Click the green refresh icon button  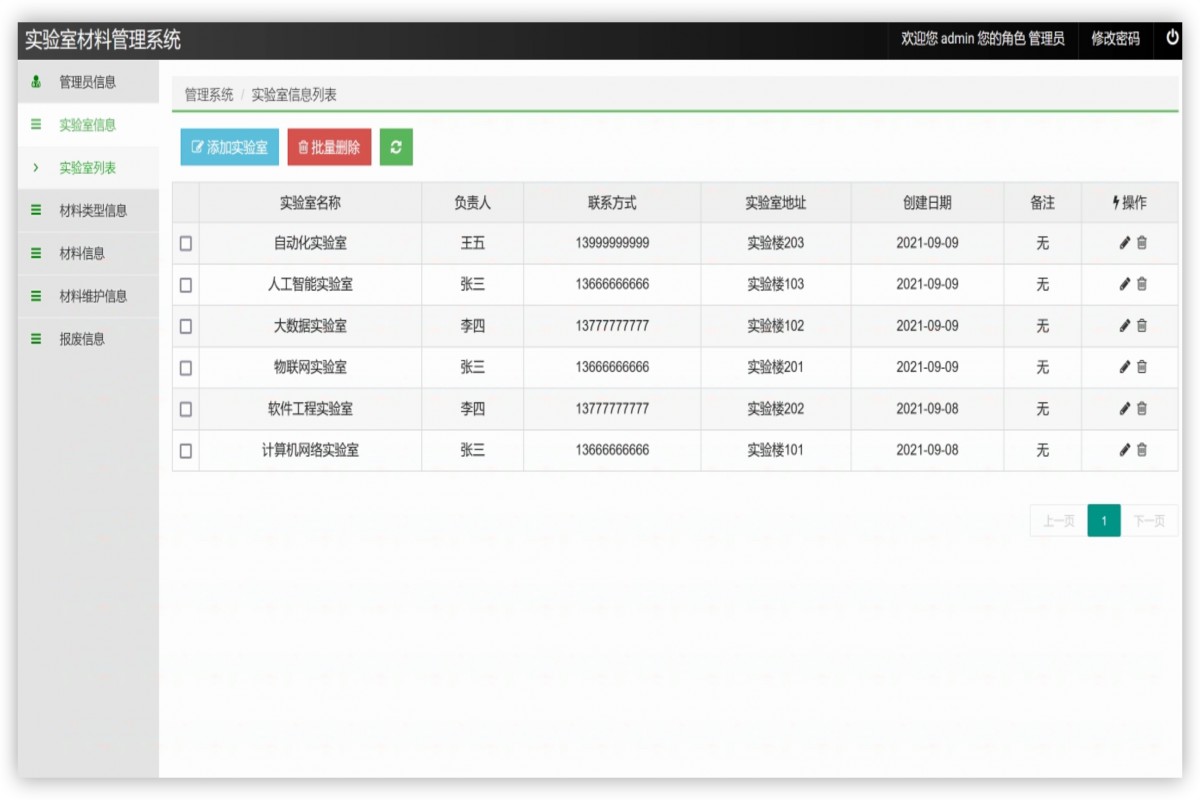396,147
